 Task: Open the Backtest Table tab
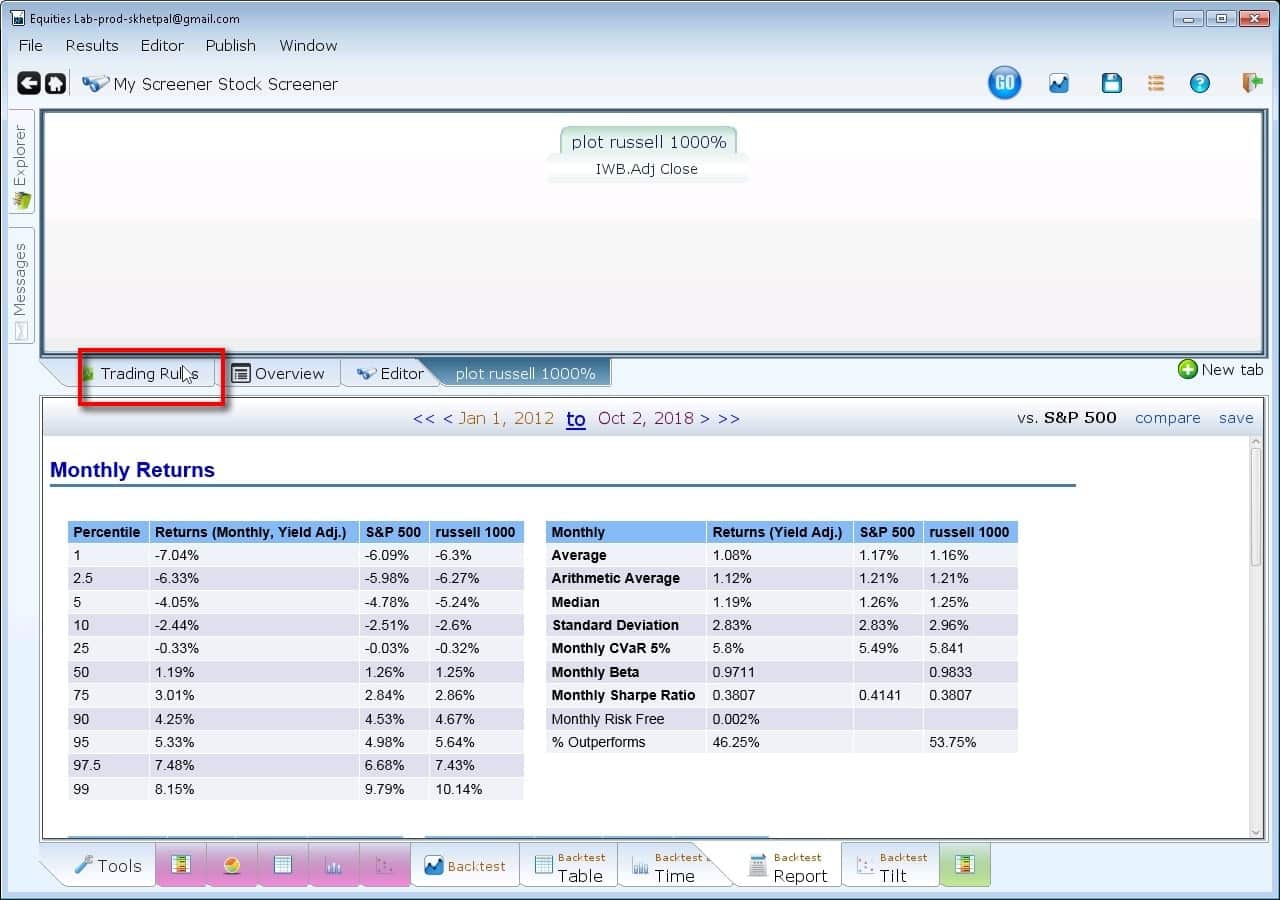569,866
